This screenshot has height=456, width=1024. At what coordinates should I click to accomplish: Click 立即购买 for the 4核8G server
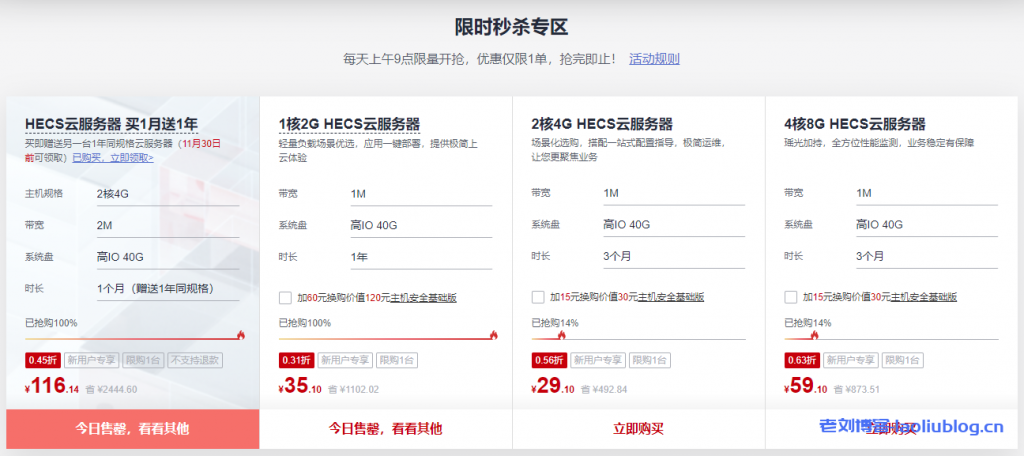891,429
